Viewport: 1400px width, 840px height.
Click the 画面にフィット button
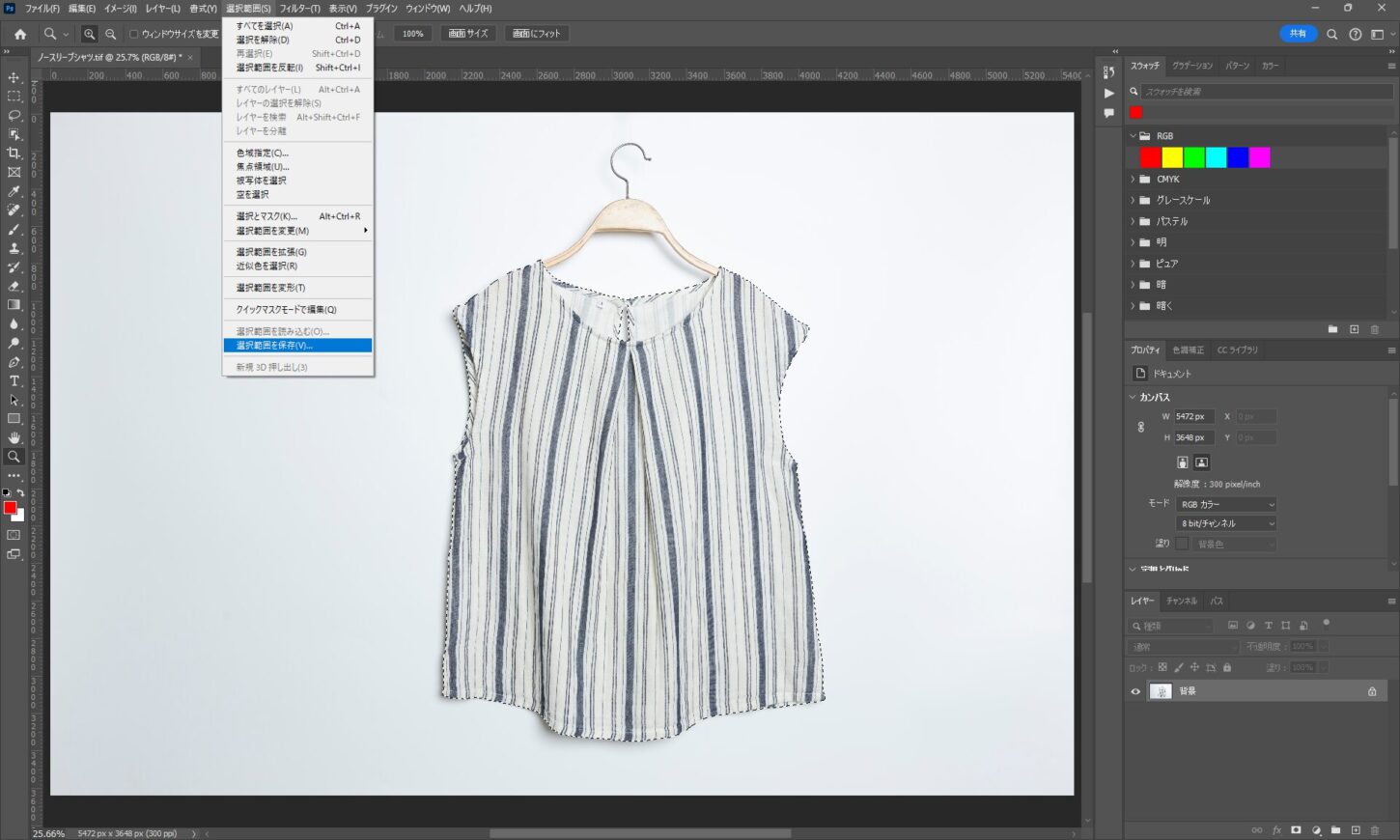(537, 34)
